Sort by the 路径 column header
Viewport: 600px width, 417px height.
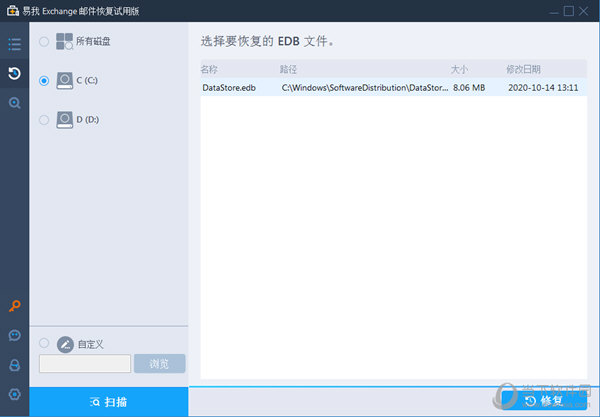coord(288,69)
